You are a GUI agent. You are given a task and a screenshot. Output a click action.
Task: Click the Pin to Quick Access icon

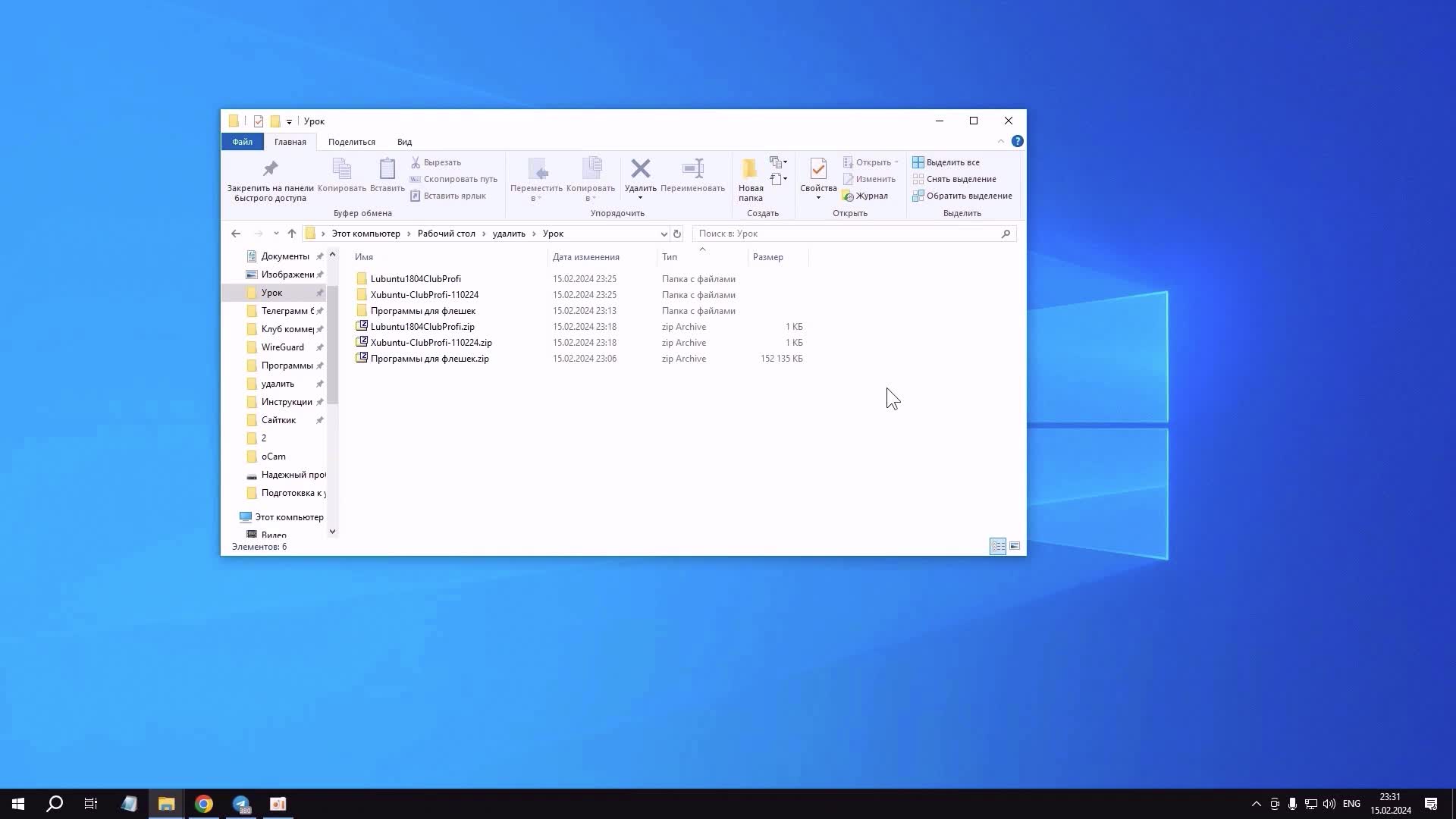pos(270,169)
